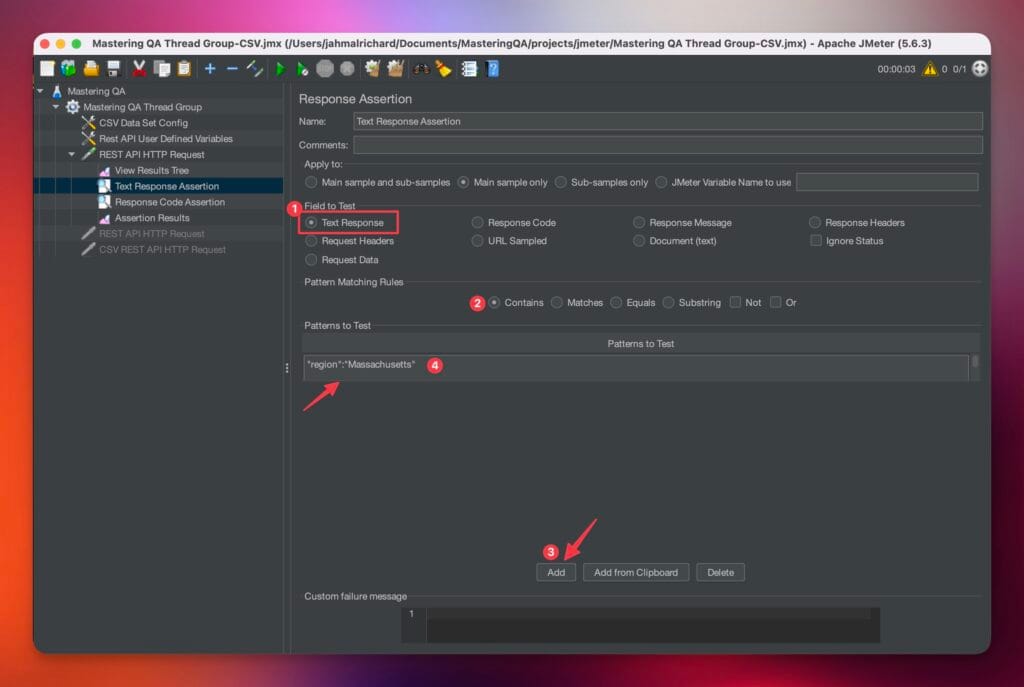Click the Search binoculars icon

[x=421, y=69]
